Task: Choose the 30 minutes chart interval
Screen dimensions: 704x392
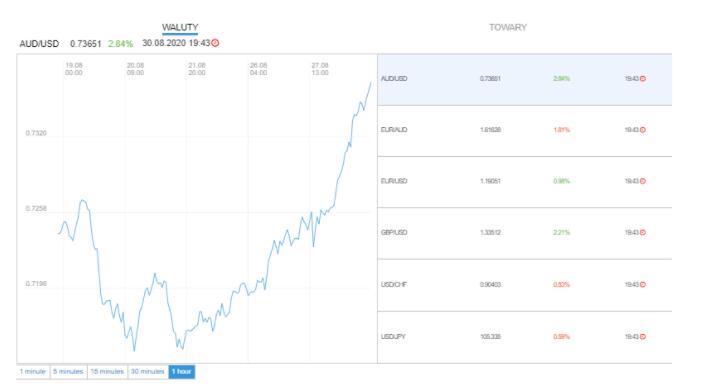Action: 148,372
